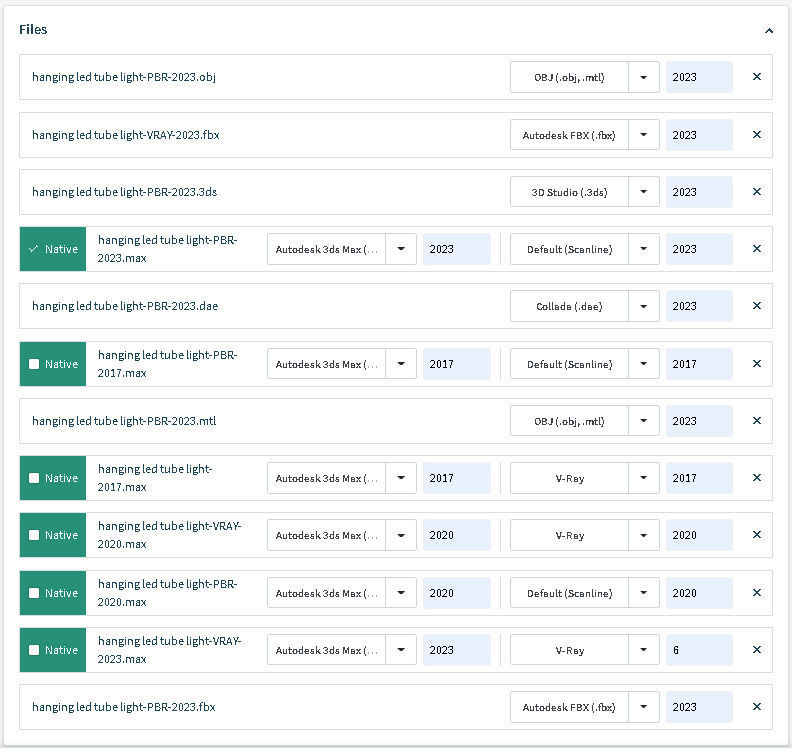Remove the hanging led tube light-PBR-2023.obj file
This screenshot has width=792, height=751.
click(756, 77)
